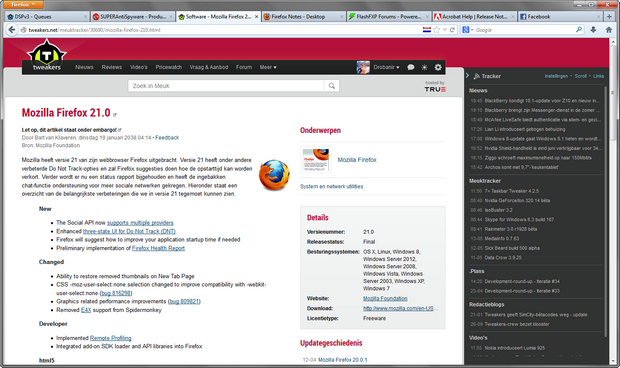Open the bug 809821 link
Viewport: 620px width, 368px height.
[184, 302]
